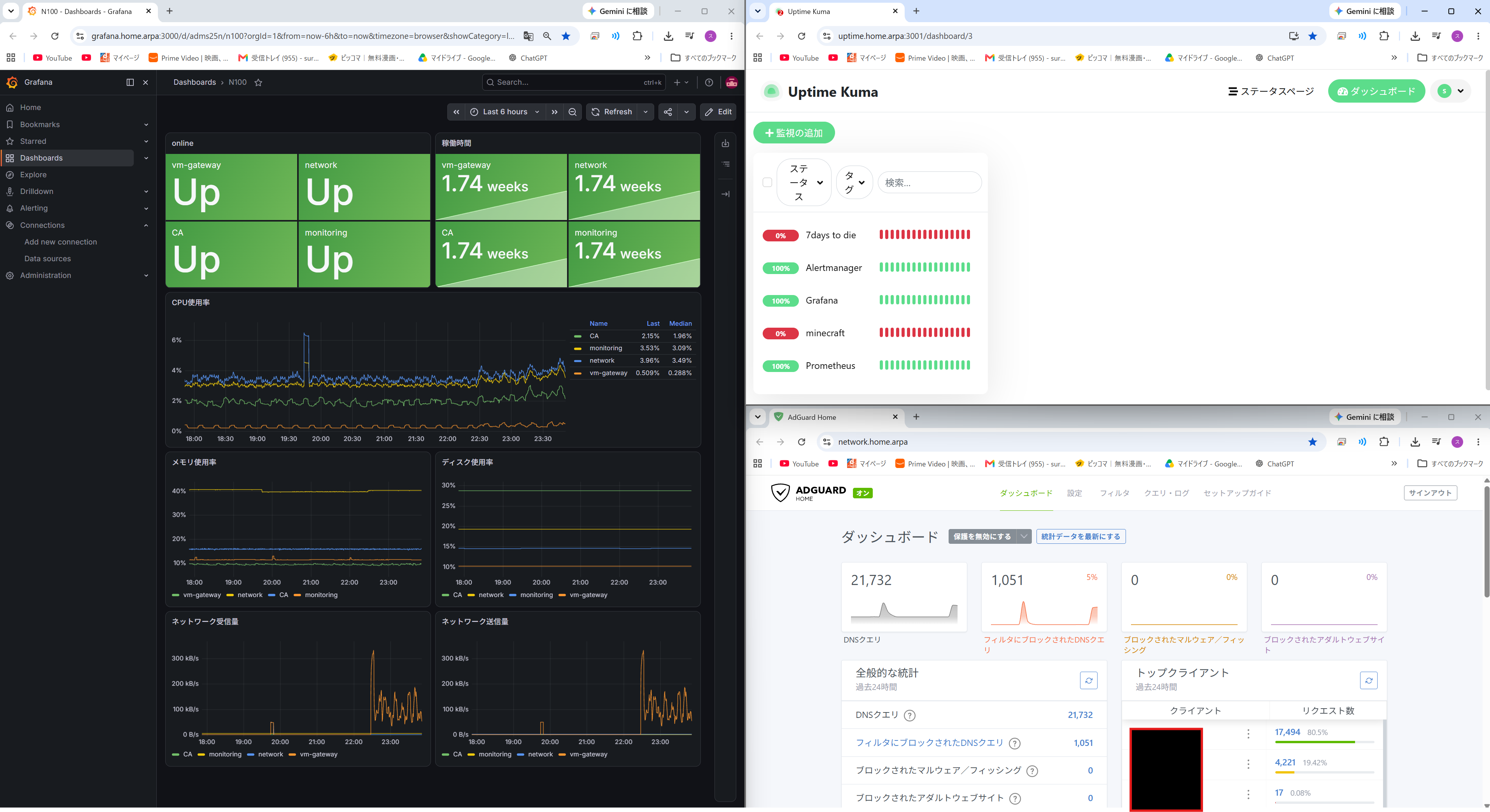The image size is (1490, 812).
Task: Open translate page icon in Grafana window
Action: (528, 36)
